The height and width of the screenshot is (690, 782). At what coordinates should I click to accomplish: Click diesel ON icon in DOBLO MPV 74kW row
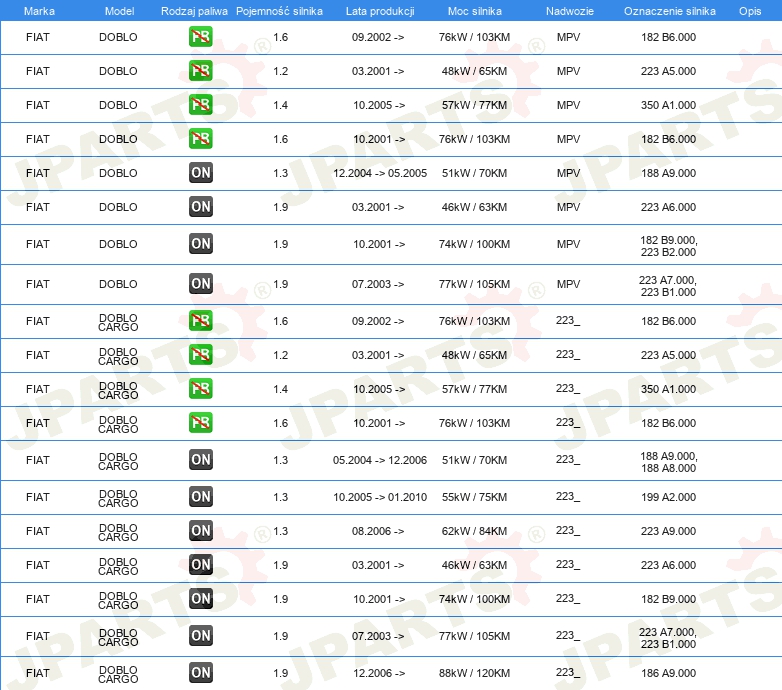point(200,244)
